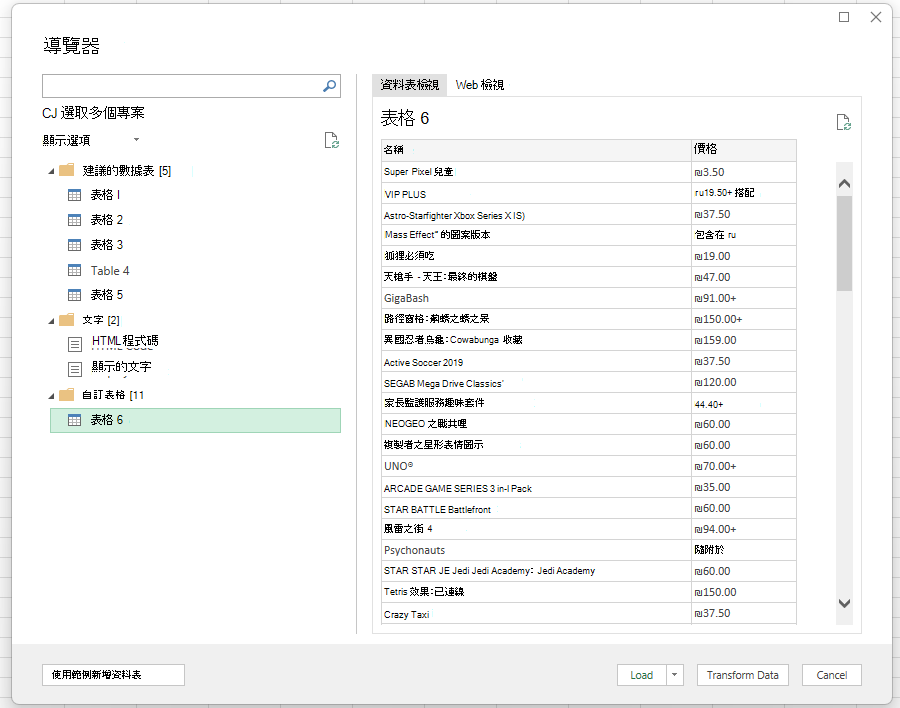This screenshot has width=900, height=708.
Task: Click the table icon of selected 表格 6
Action: [x=75, y=420]
